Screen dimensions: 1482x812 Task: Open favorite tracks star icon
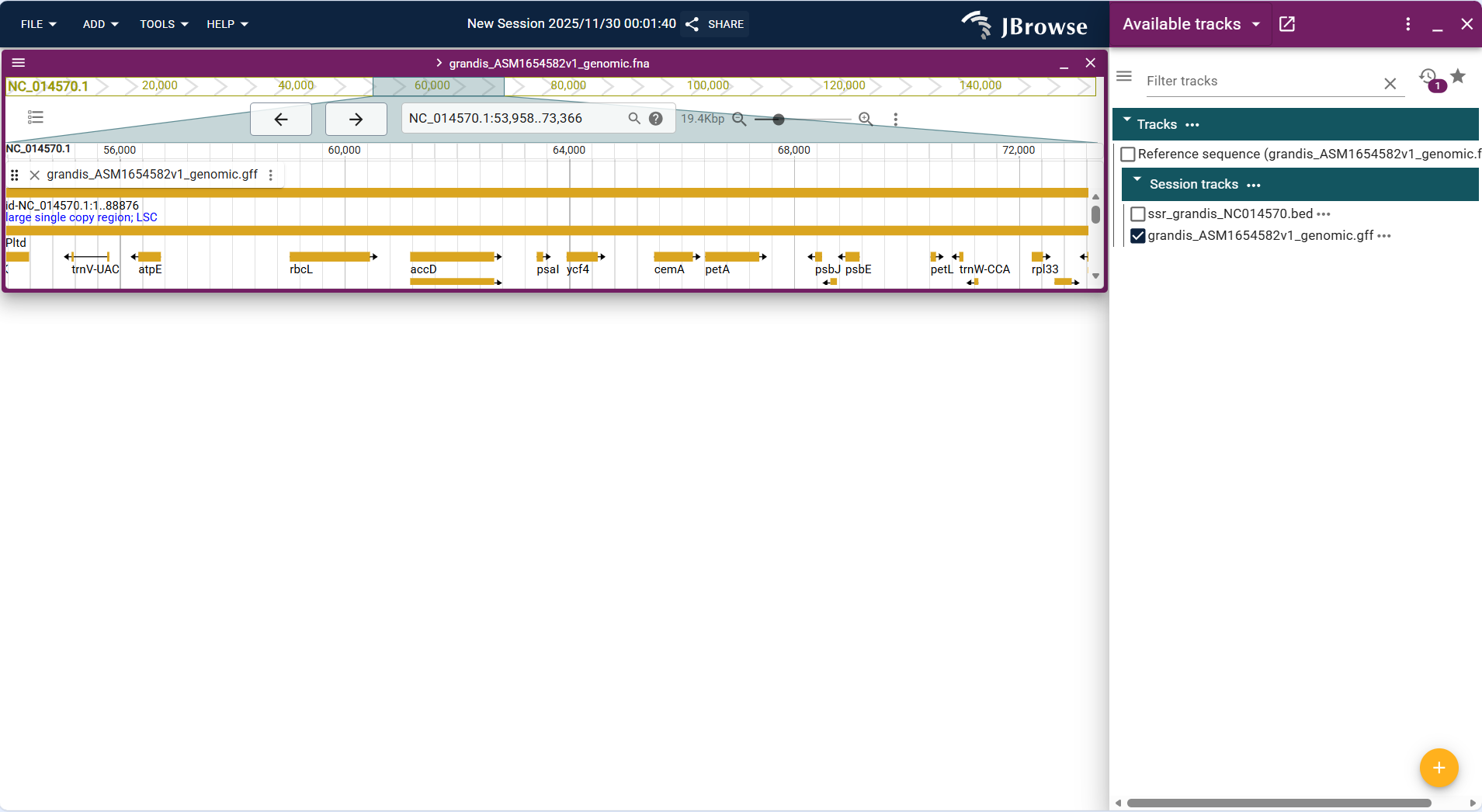pyautogui.click(x=1458, y=78)
